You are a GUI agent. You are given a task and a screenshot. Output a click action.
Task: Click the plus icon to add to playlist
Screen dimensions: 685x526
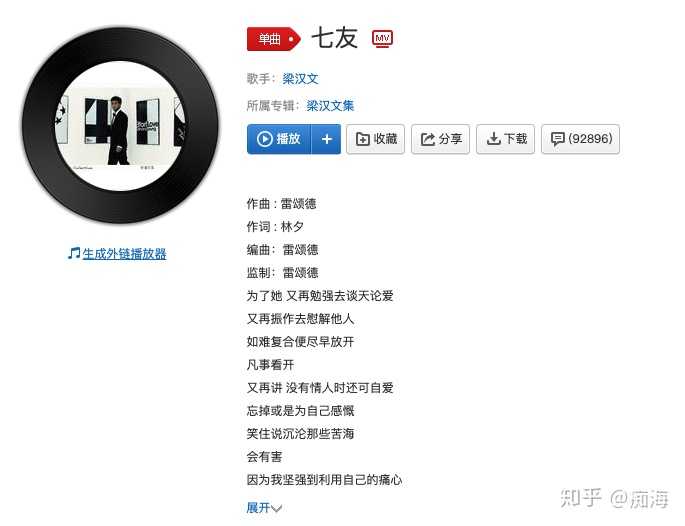(x=326, y=139)
